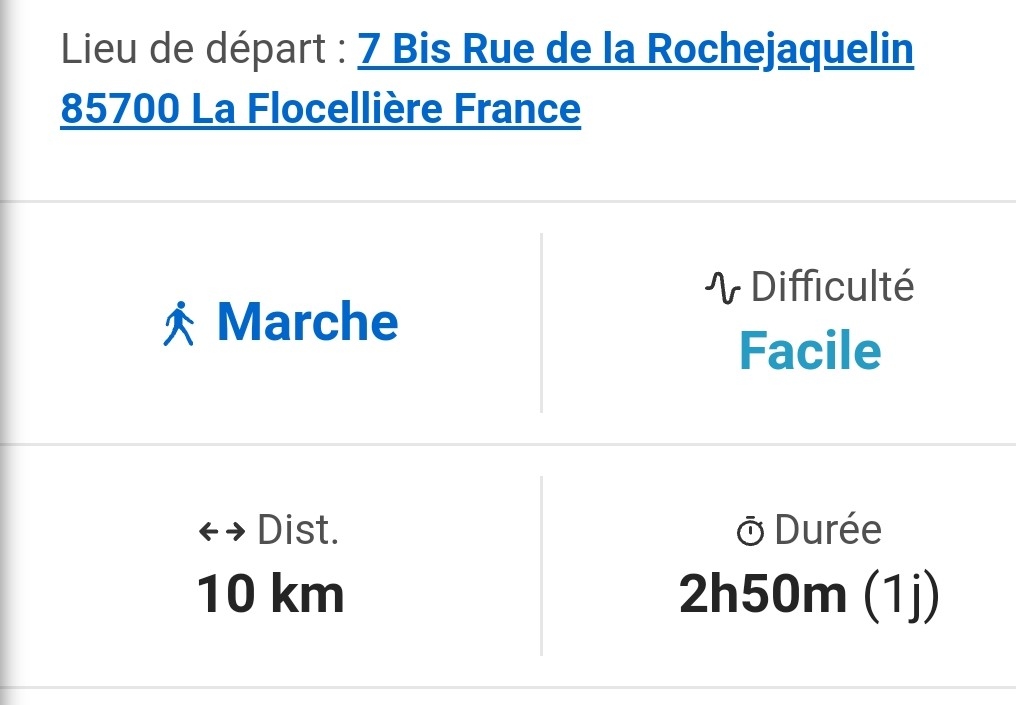Screen dimensions: 1016x705
Task: Open the 7 Bis Rue de la Rochejaquelin link
Action: 635,49
